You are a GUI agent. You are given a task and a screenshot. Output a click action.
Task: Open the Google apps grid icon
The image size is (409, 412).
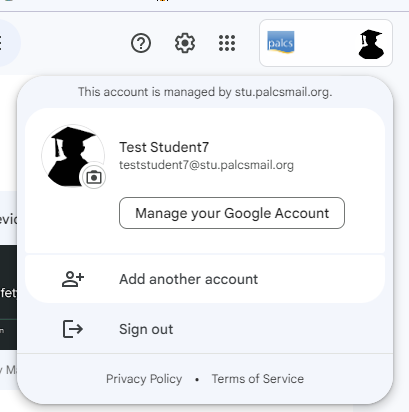pyautogui.click(x=227, y=43)
